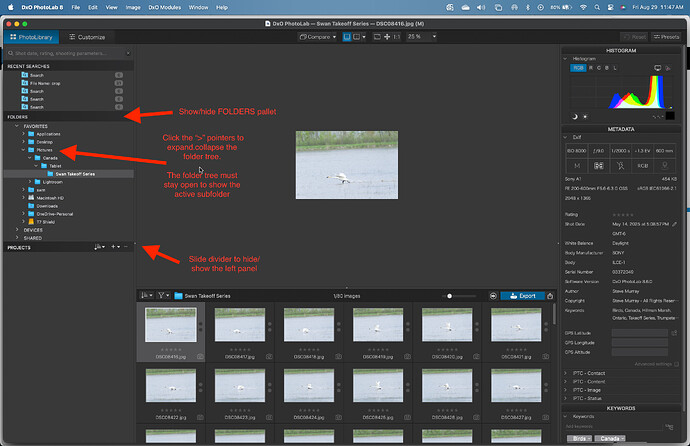Open the Compare dropdown

(x=318, y=37)
